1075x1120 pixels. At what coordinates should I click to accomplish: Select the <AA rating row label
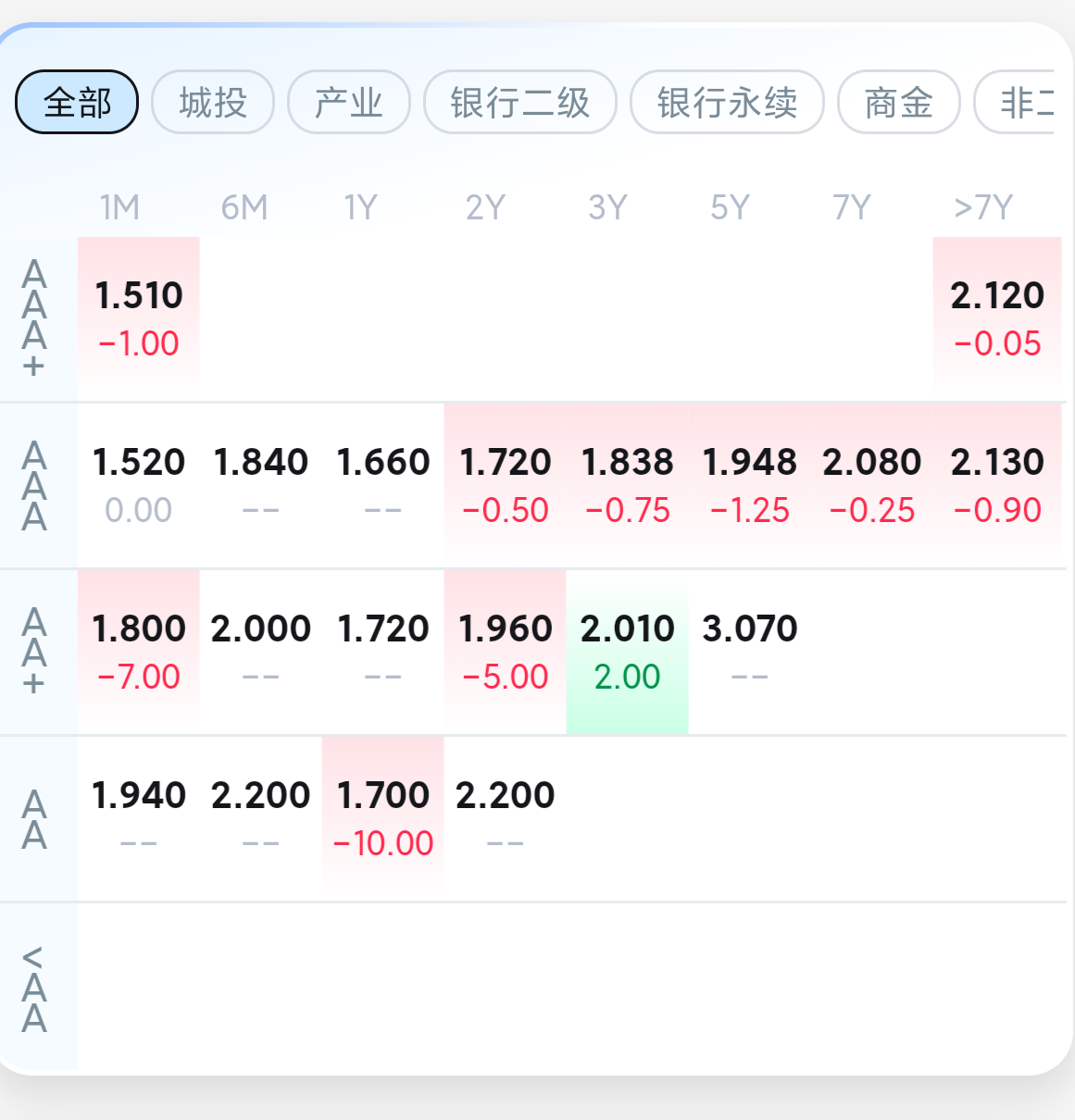tap(34, 989)
